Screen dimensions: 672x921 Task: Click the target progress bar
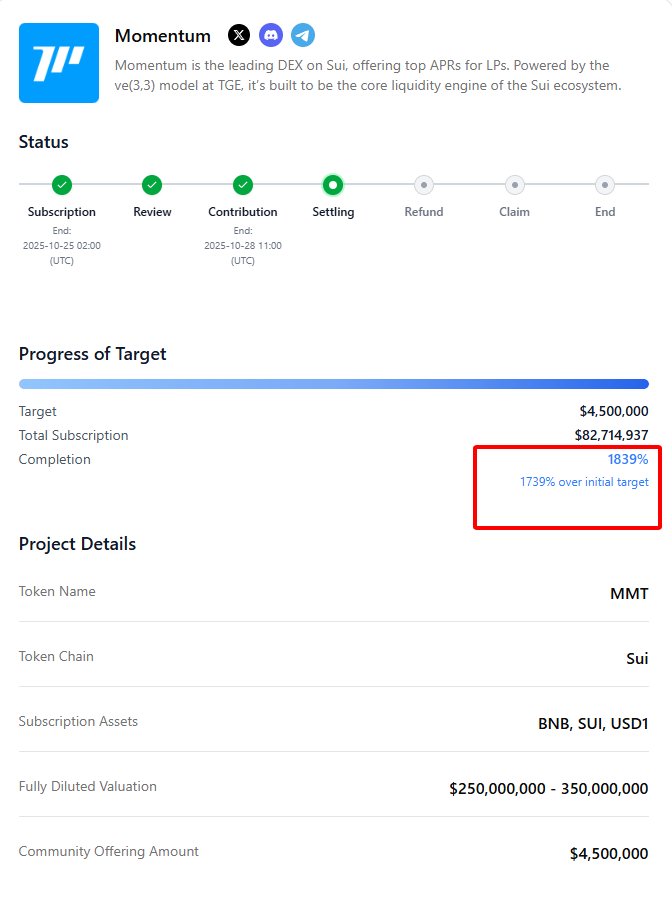(333, 384)
